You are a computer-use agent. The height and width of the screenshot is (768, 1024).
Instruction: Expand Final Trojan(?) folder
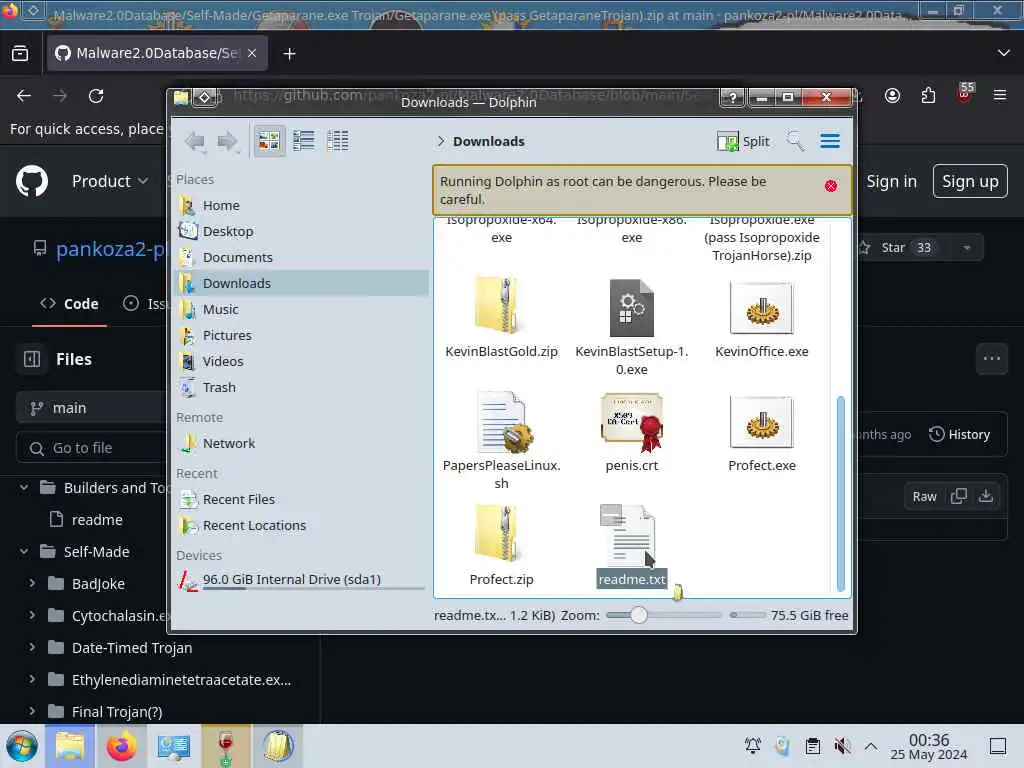click(32, 711)
